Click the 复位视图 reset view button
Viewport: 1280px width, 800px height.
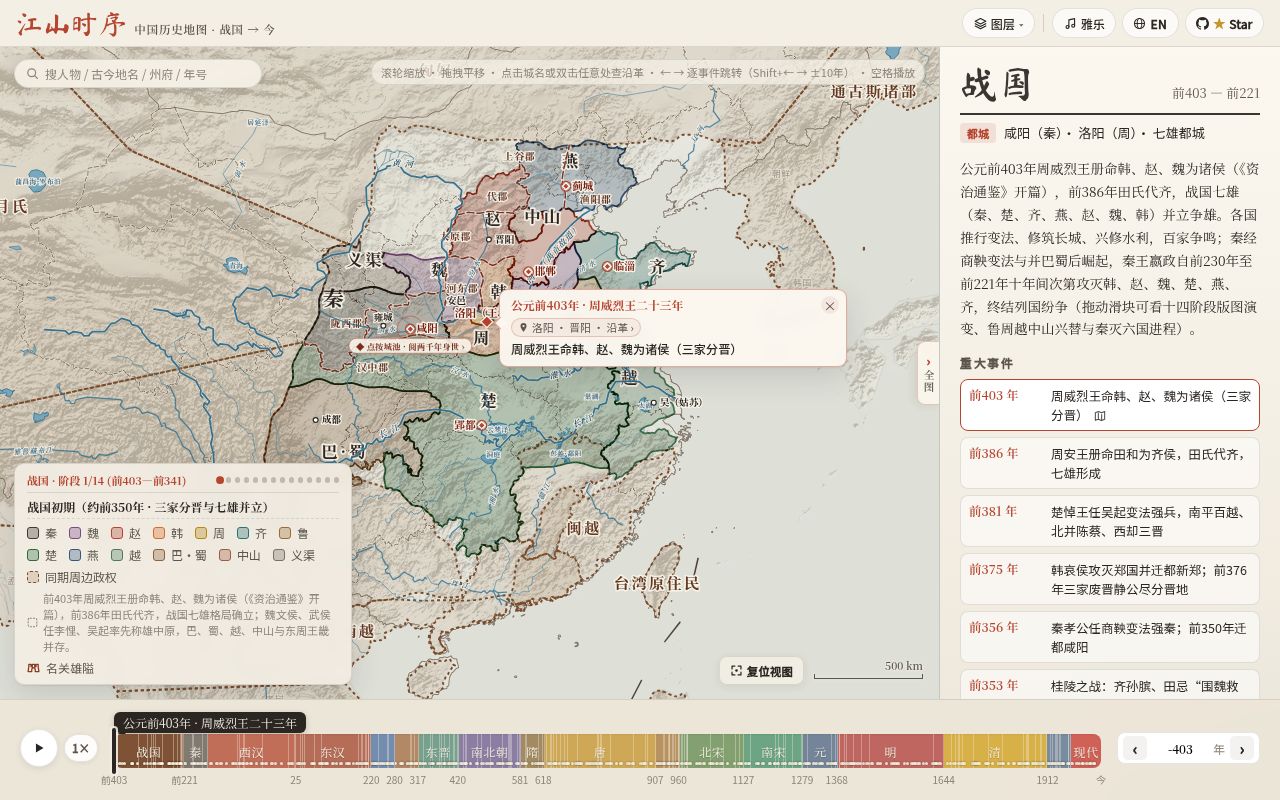coord(761,671)
